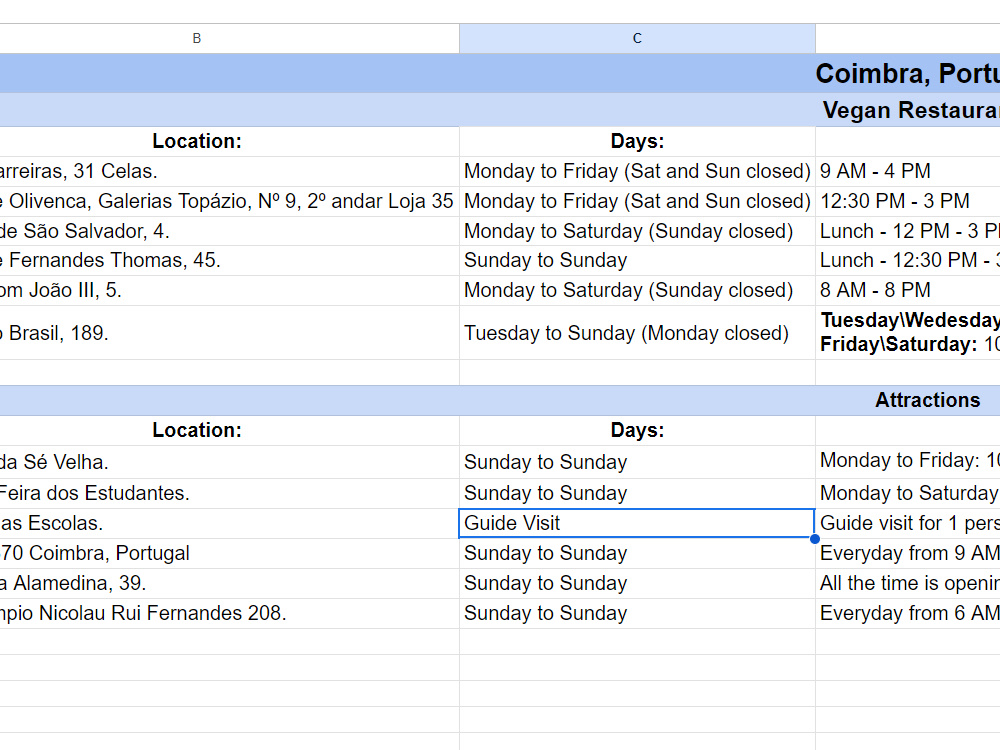Select column C header

637,38
